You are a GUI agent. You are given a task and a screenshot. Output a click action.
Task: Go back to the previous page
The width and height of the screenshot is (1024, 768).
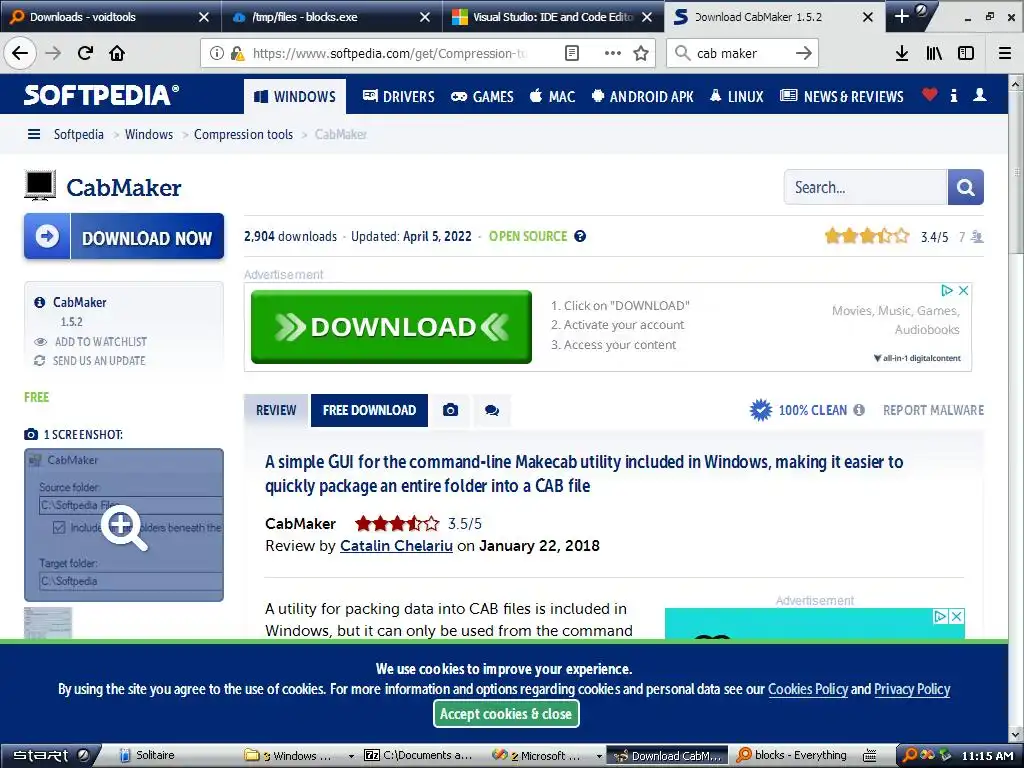click(x=20, y=53)
